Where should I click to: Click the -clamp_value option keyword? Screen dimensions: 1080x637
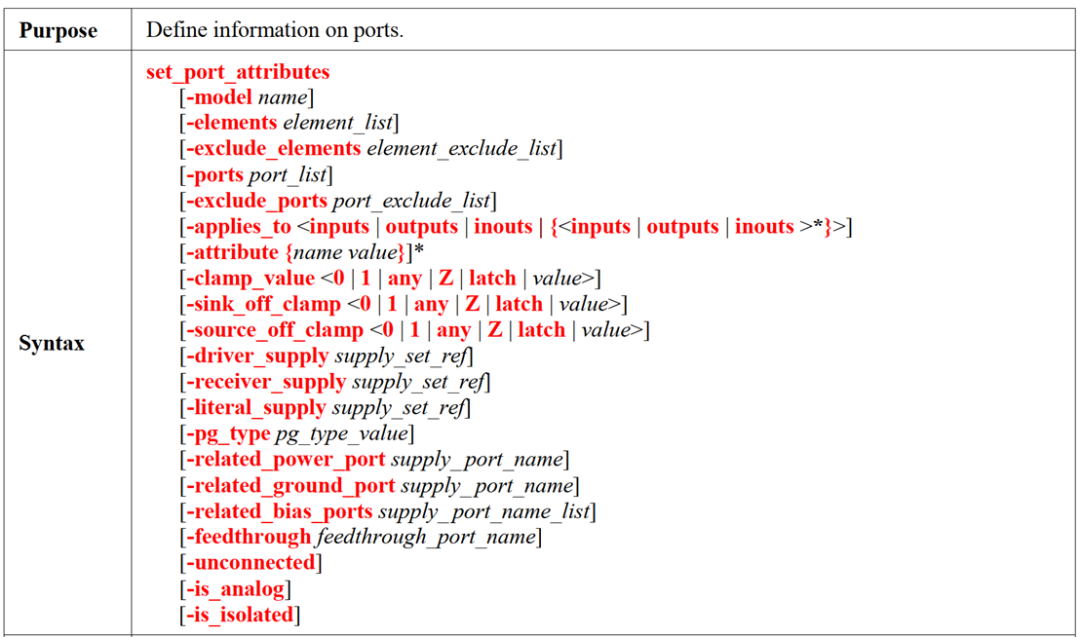click(250, 278)
